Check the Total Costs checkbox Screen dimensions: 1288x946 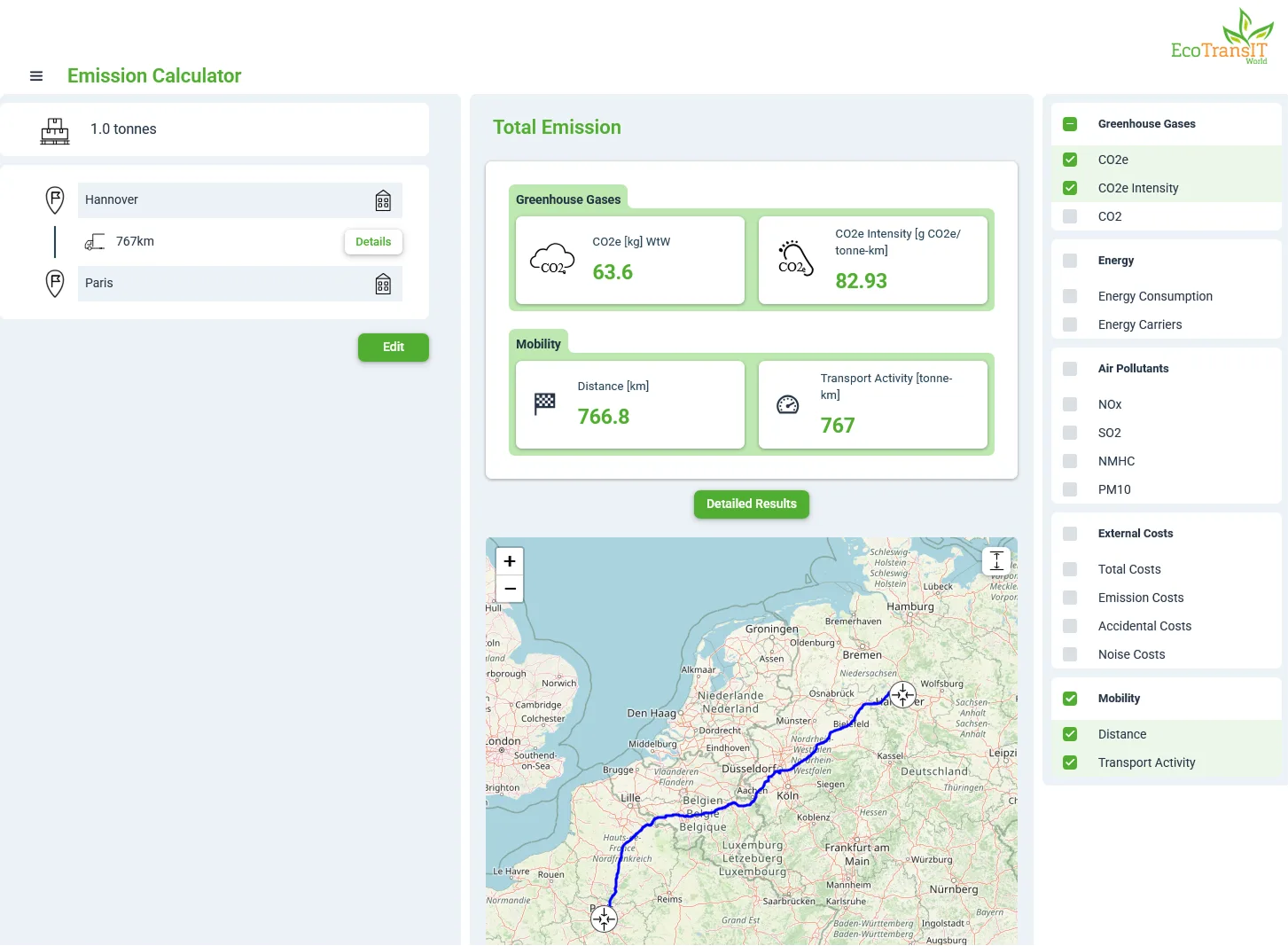1070,569
